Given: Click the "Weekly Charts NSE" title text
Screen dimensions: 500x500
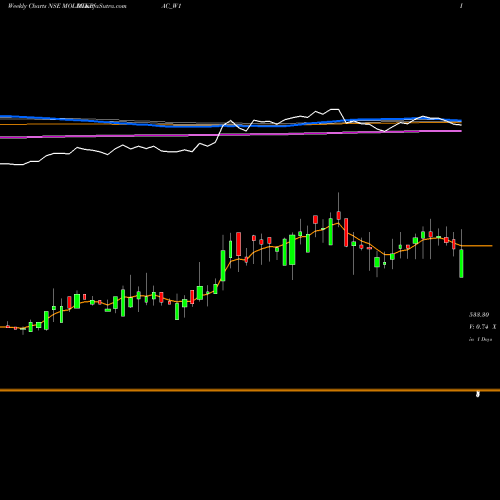Looking at the screenshot, I should (x=33, y=6).
